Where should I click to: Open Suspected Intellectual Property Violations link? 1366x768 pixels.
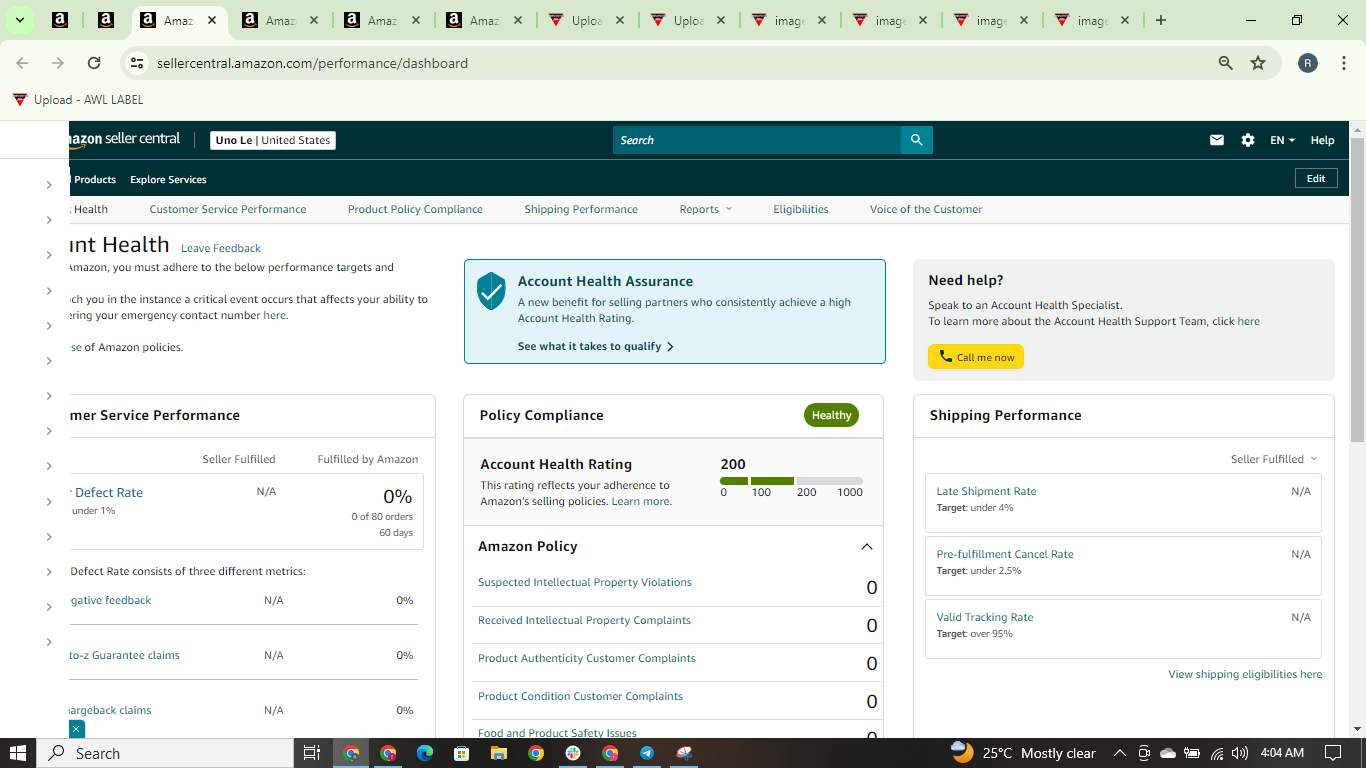point(585,582)
